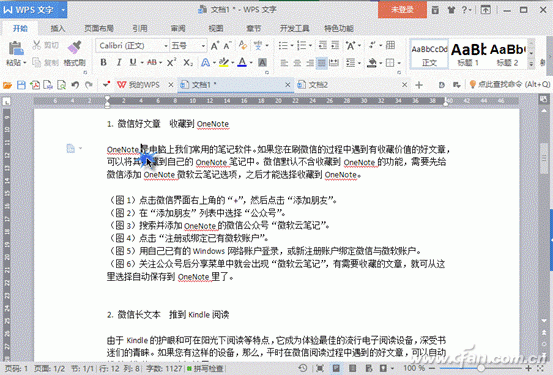Toggle Bold formatting
Viewport: 553px width, 375px height.
click(103, 63)
